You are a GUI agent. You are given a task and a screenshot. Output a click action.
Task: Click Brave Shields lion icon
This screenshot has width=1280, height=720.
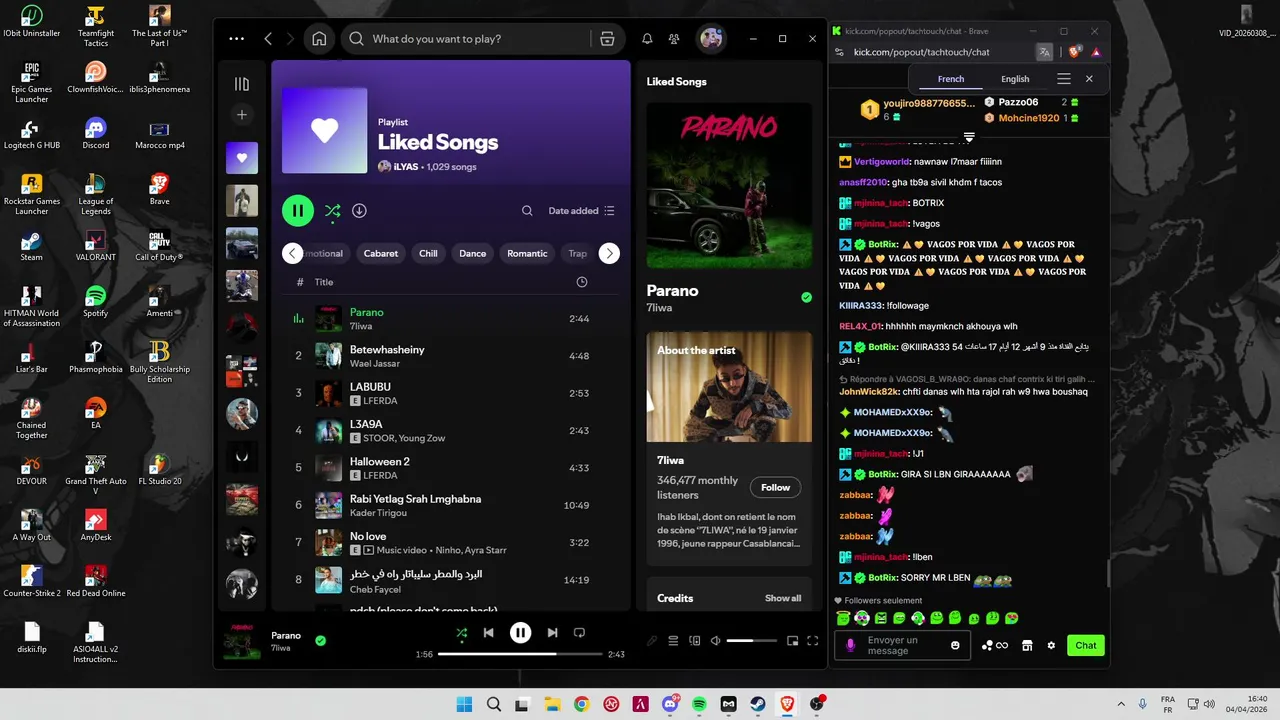[1075, 52]
